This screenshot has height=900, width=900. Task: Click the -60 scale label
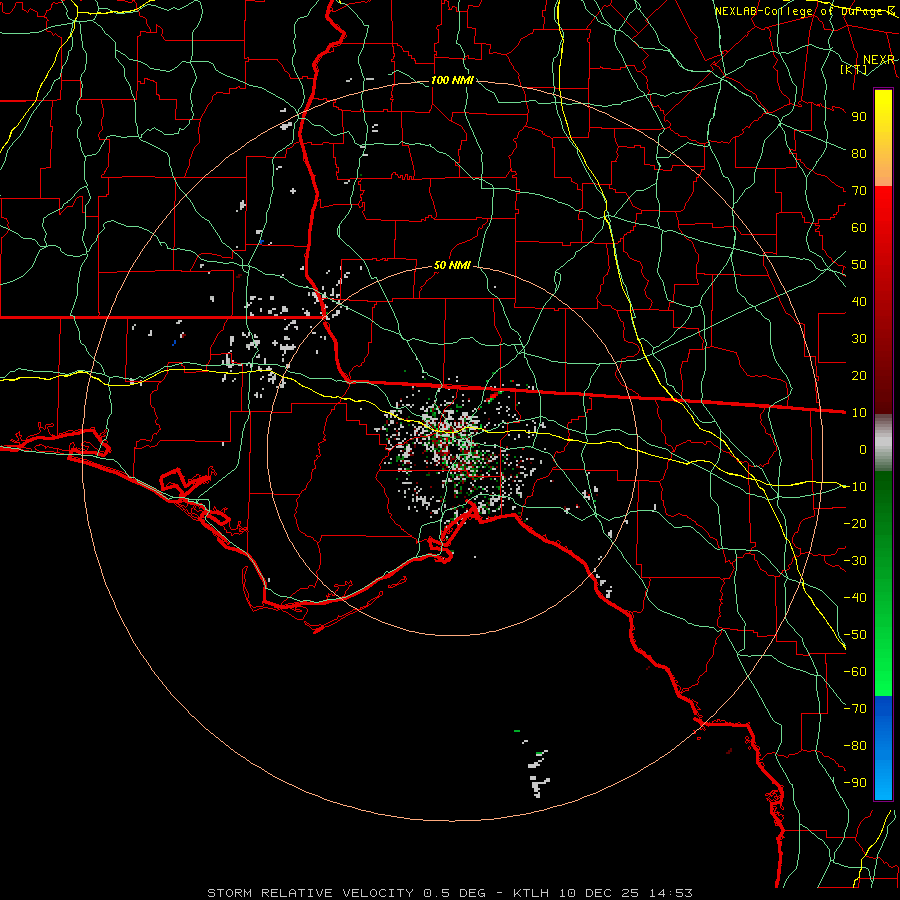855,672
